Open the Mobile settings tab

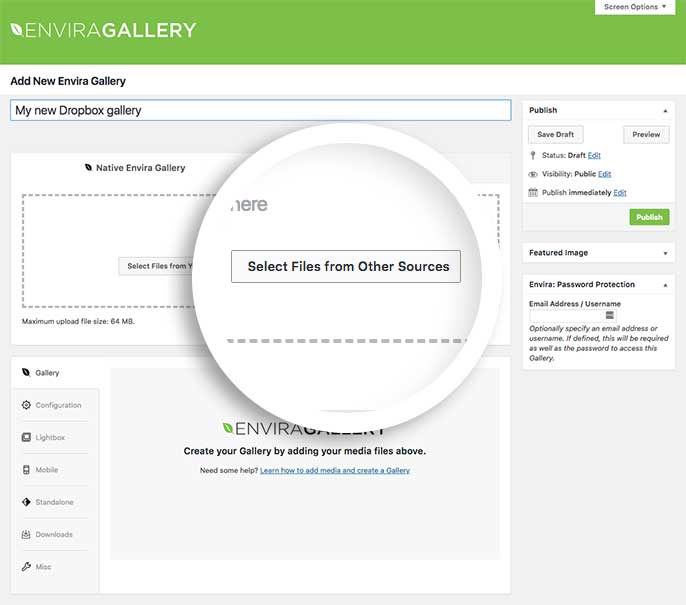pos(55,470)
